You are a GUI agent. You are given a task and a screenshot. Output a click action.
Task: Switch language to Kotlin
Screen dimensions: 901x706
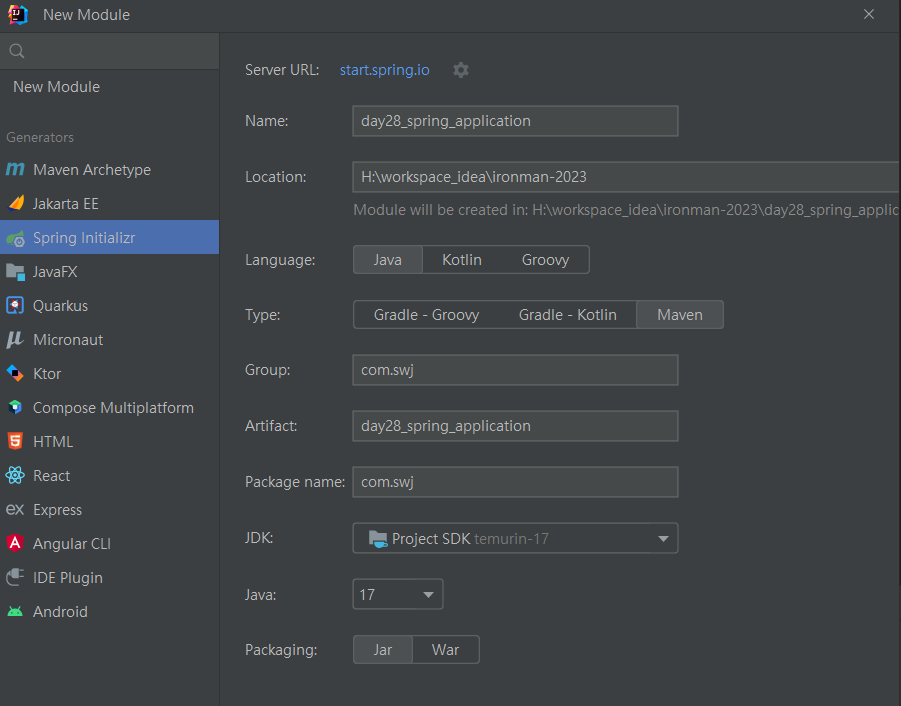click(461, 260)
